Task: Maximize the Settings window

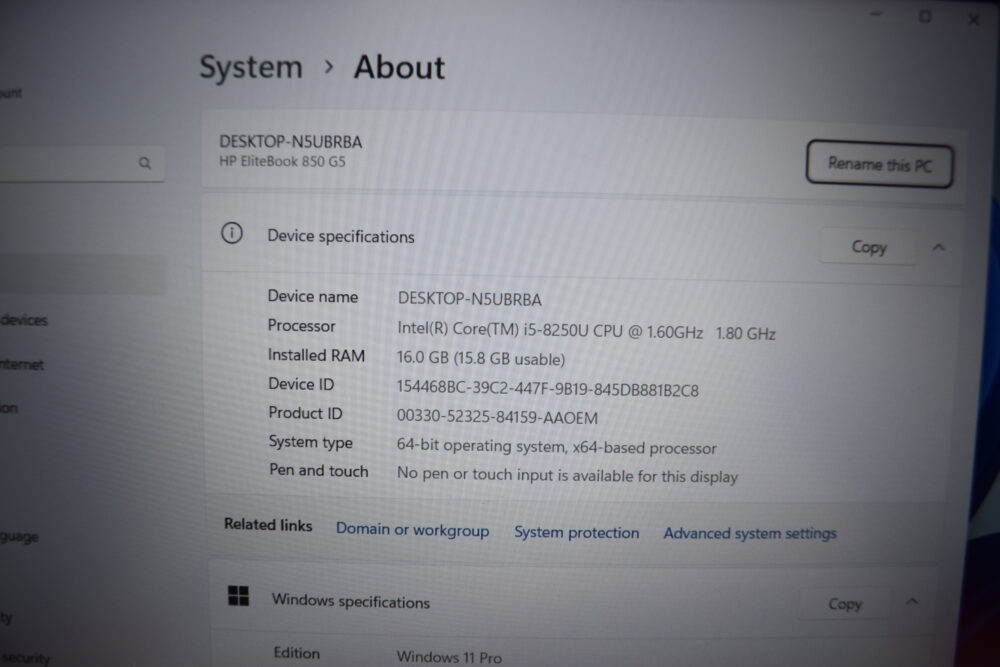Action: point(925,17)
